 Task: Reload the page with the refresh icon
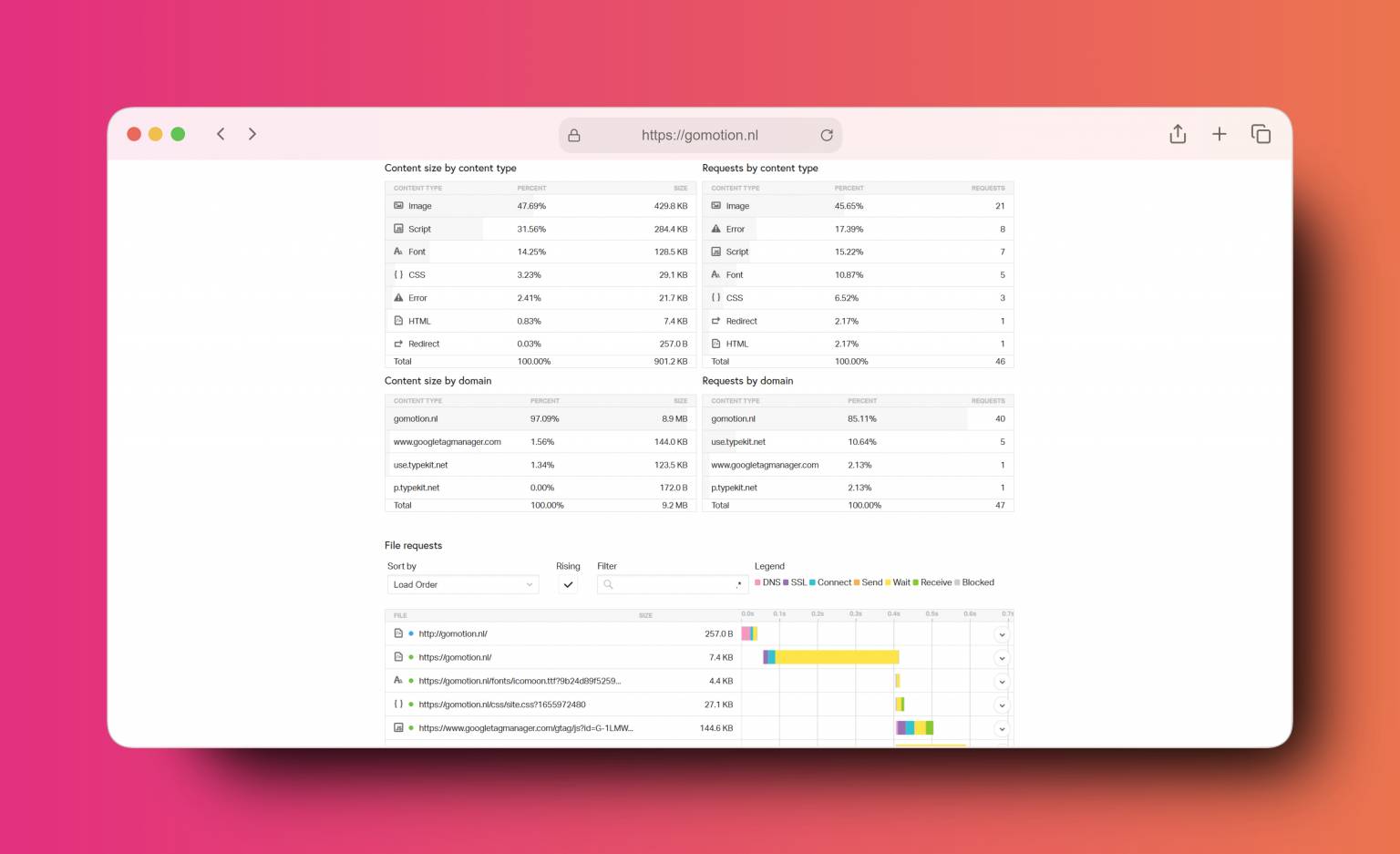click(826, 135)
